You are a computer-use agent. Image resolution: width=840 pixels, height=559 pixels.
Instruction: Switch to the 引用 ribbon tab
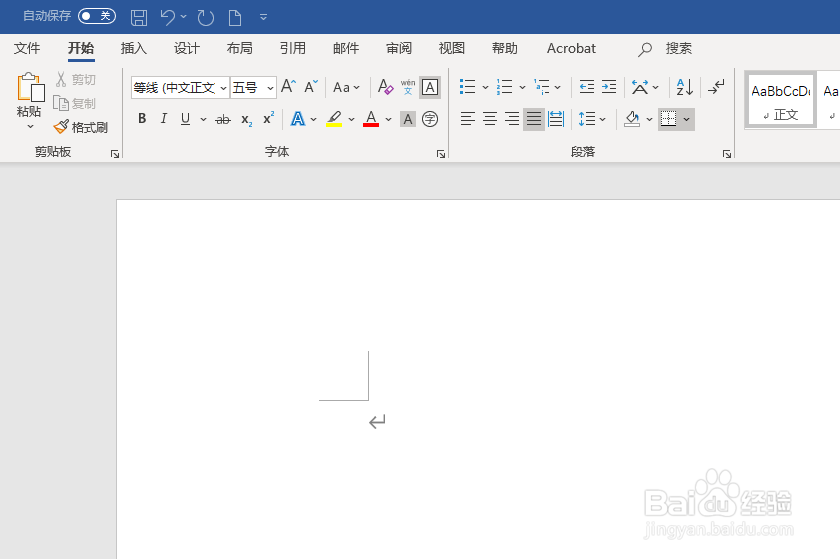[x=292, y=48]
